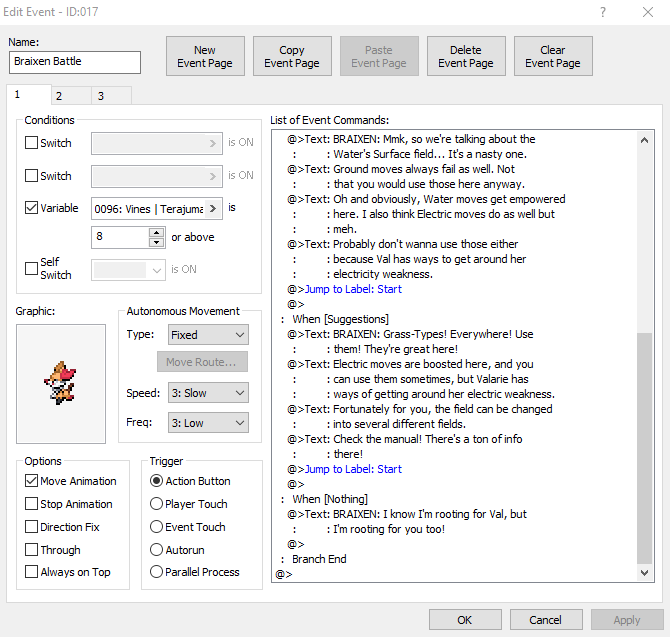This screenshot has width=670, height=637.
Task: Open variable selector arrow for 0096: Vines
Action: [x=214, y=209]
